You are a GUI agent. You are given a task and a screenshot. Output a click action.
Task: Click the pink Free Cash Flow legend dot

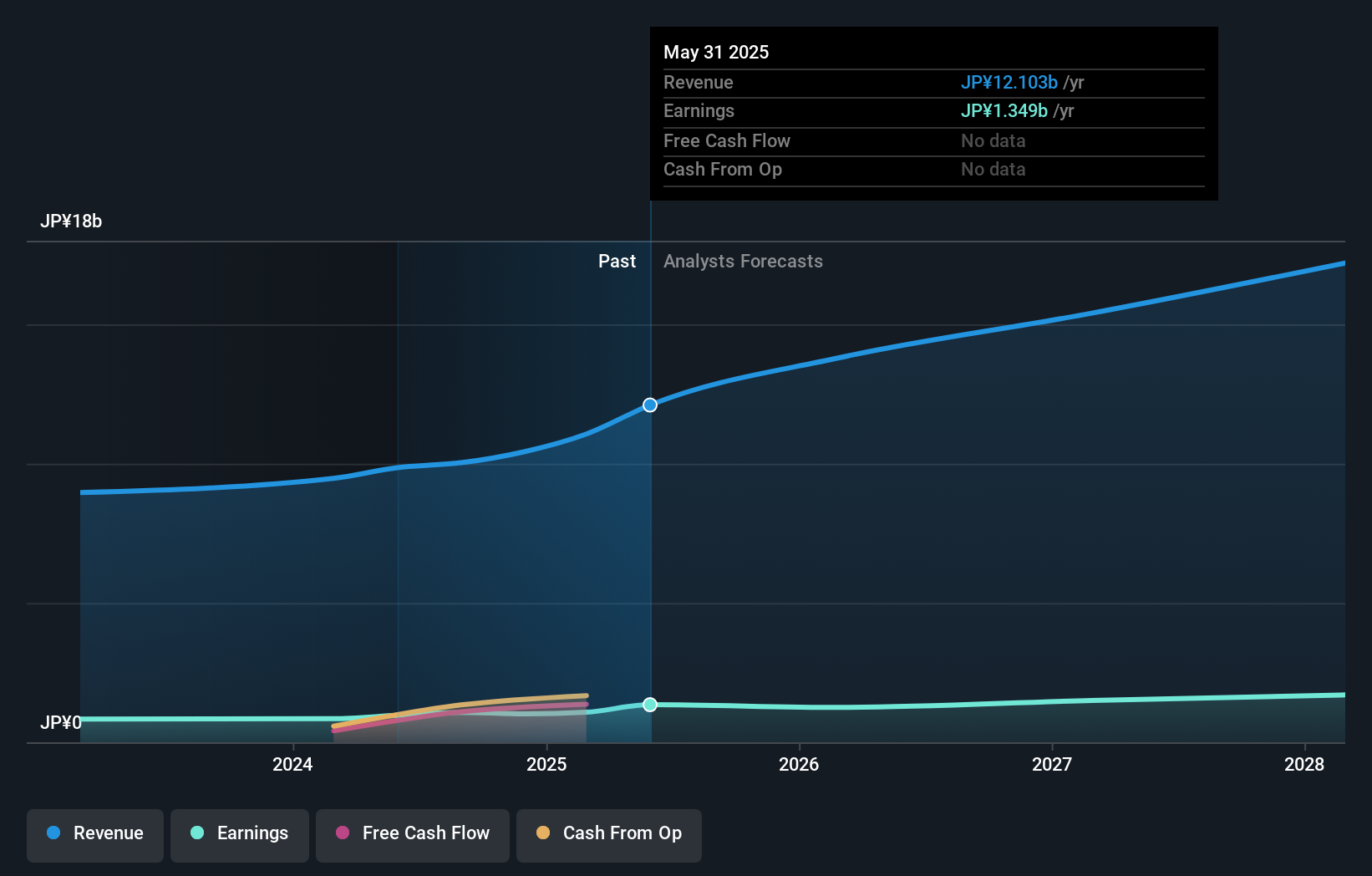tap(343, 833)
